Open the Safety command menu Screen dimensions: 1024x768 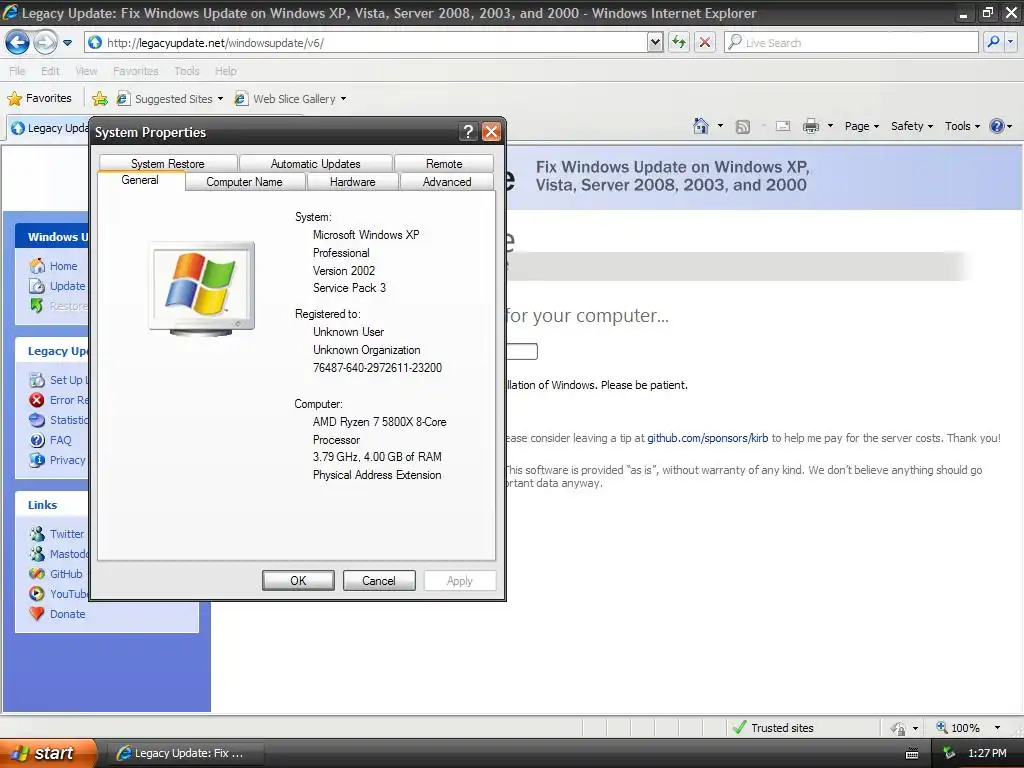coord(912,126)
